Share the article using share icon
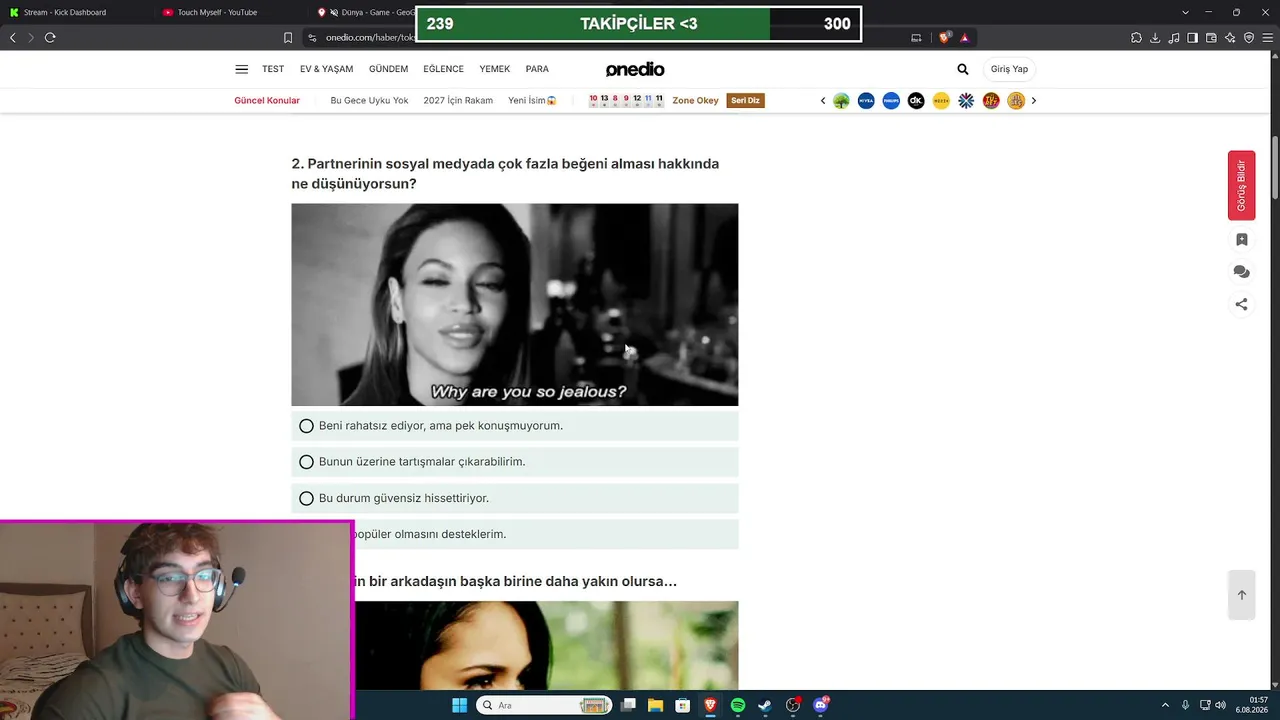 (x=1241, y=304)
